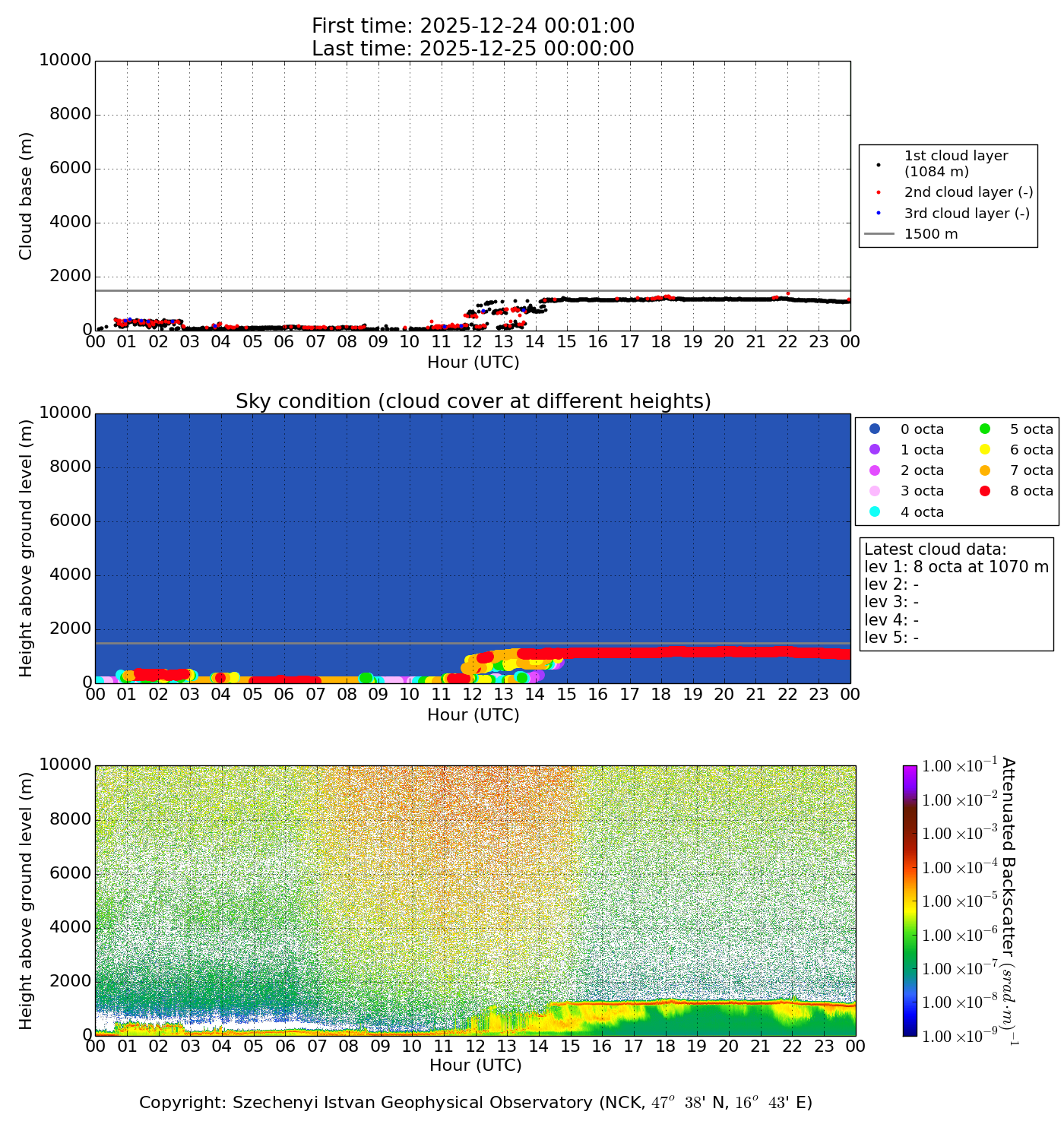Screen dimensions: 1064x1140
Task: Select the green 5 octa legend dot
Action: coord(984,429)
